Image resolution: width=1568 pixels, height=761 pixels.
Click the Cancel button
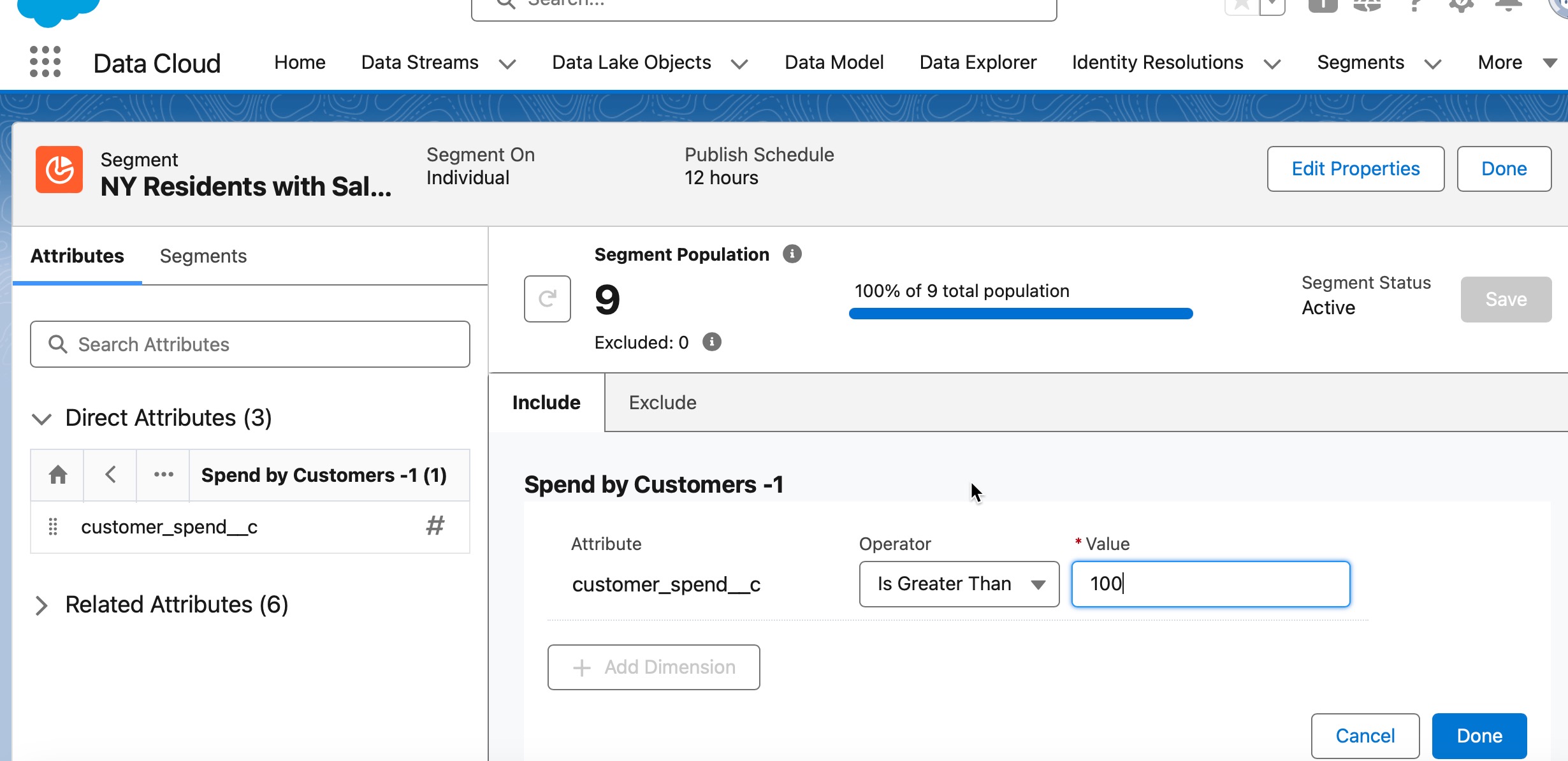[1365, 736]
